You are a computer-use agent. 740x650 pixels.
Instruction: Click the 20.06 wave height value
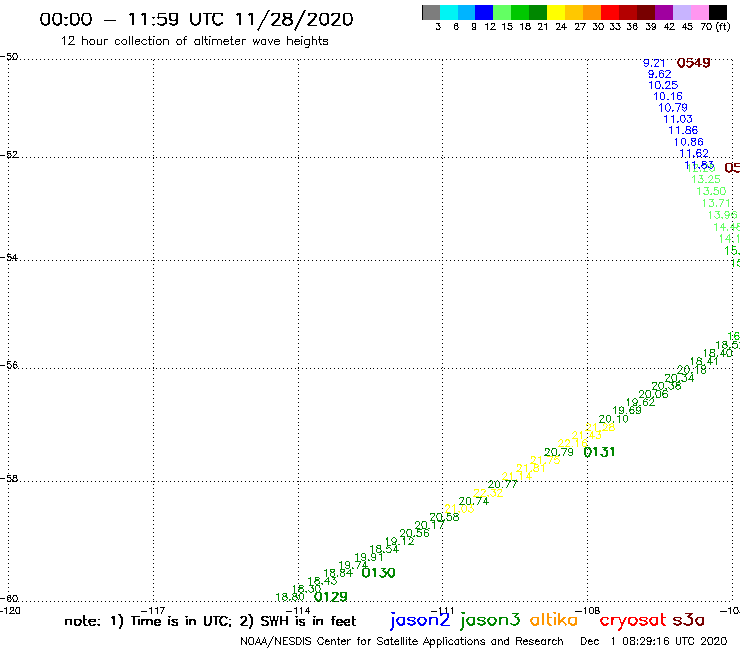(x=654, y=395)
